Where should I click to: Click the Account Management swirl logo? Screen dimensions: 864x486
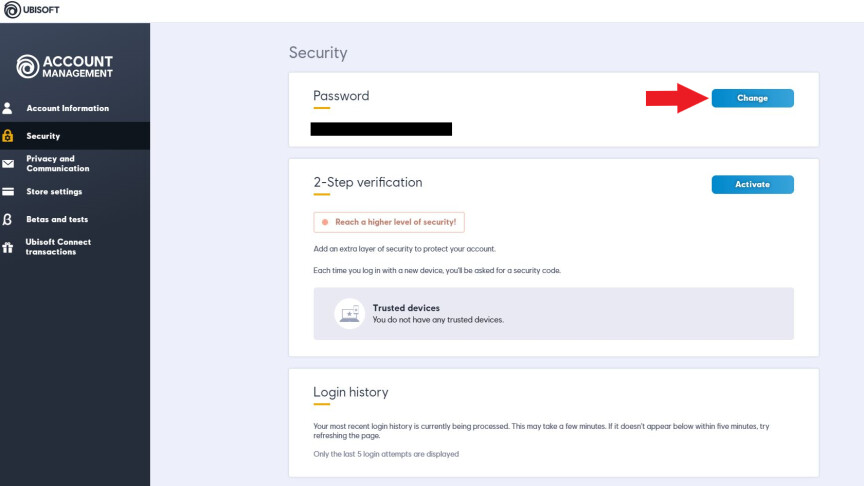pyautogui.click(x=28, y=66)
